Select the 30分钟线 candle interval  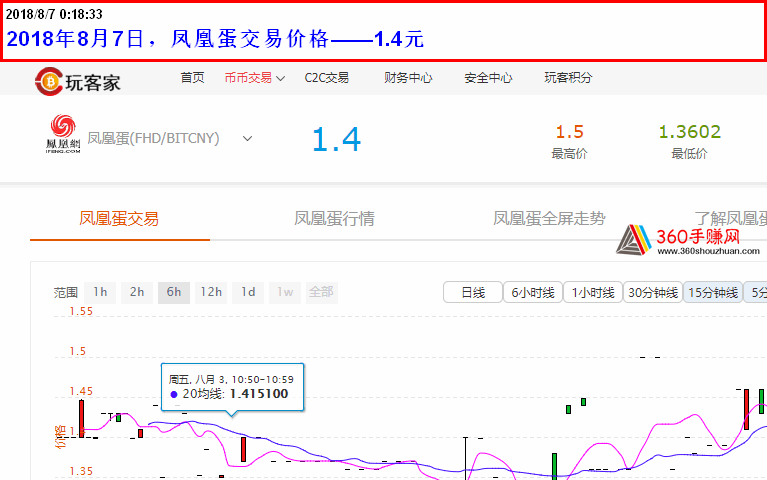click(x=653, y=293)
